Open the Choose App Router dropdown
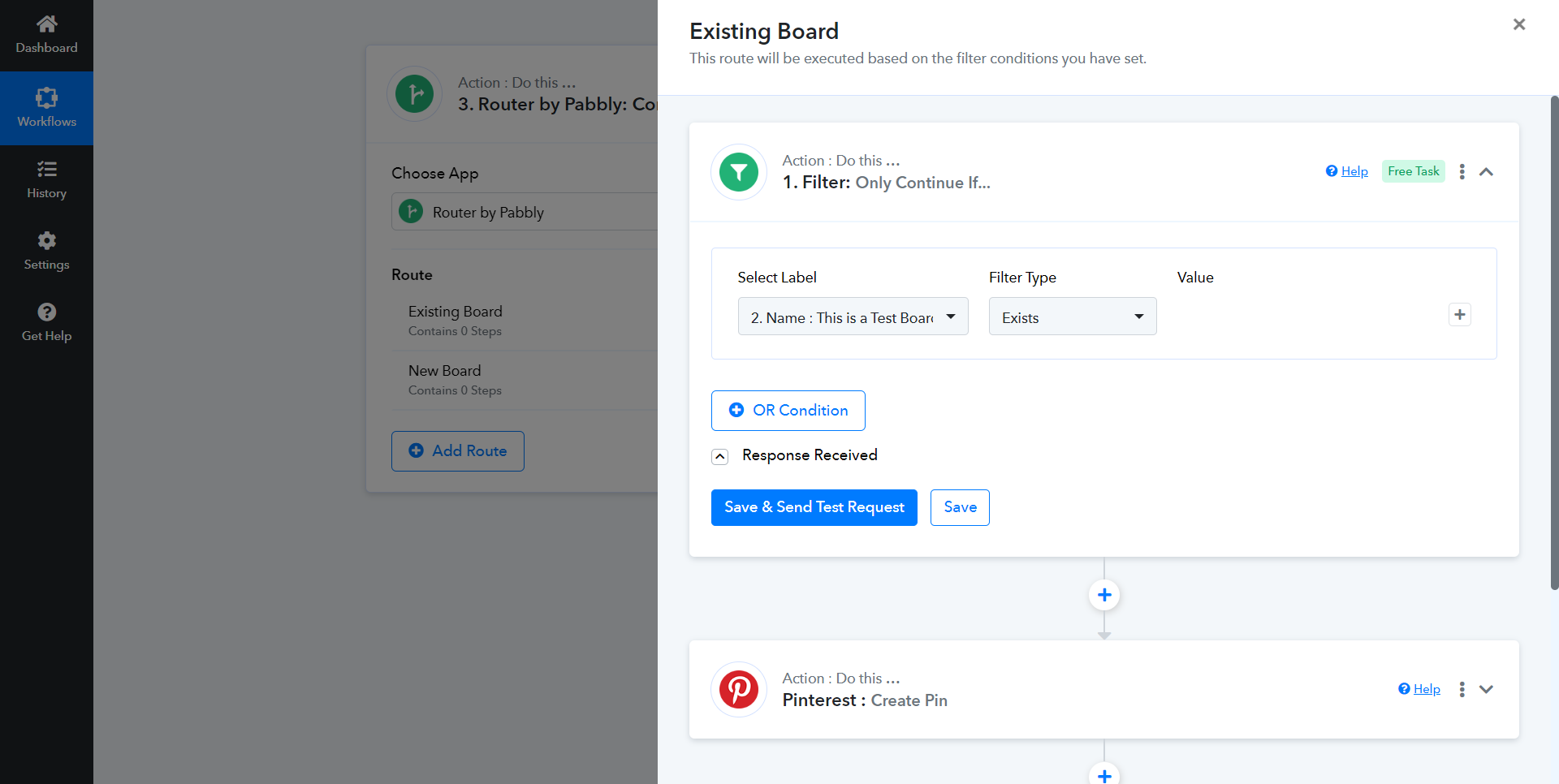1559x784 pixels. (x=525, y=212)
